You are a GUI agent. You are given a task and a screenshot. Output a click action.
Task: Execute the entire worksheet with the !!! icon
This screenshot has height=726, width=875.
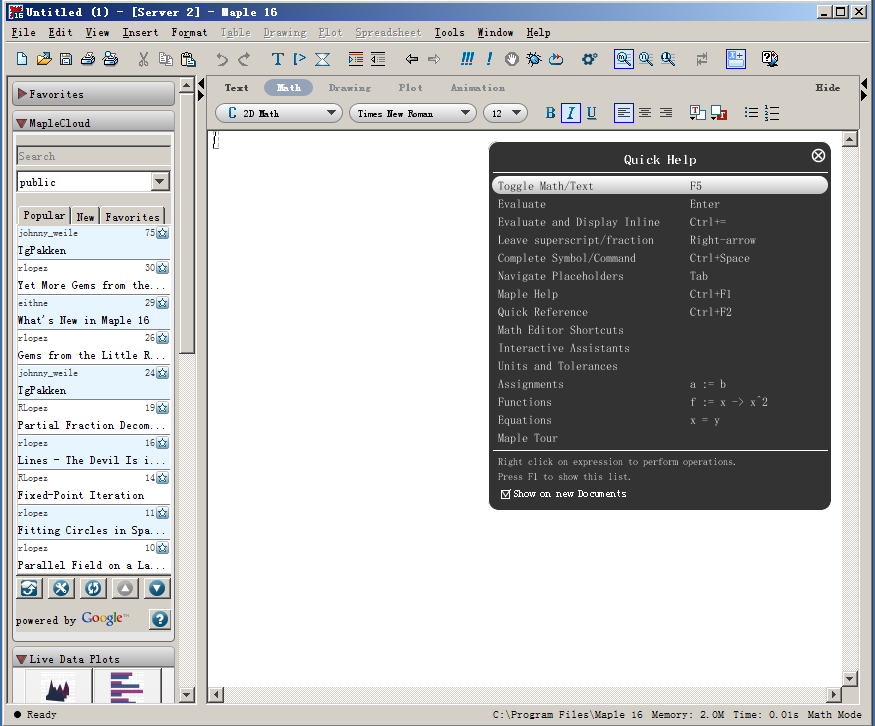(467, 59)
